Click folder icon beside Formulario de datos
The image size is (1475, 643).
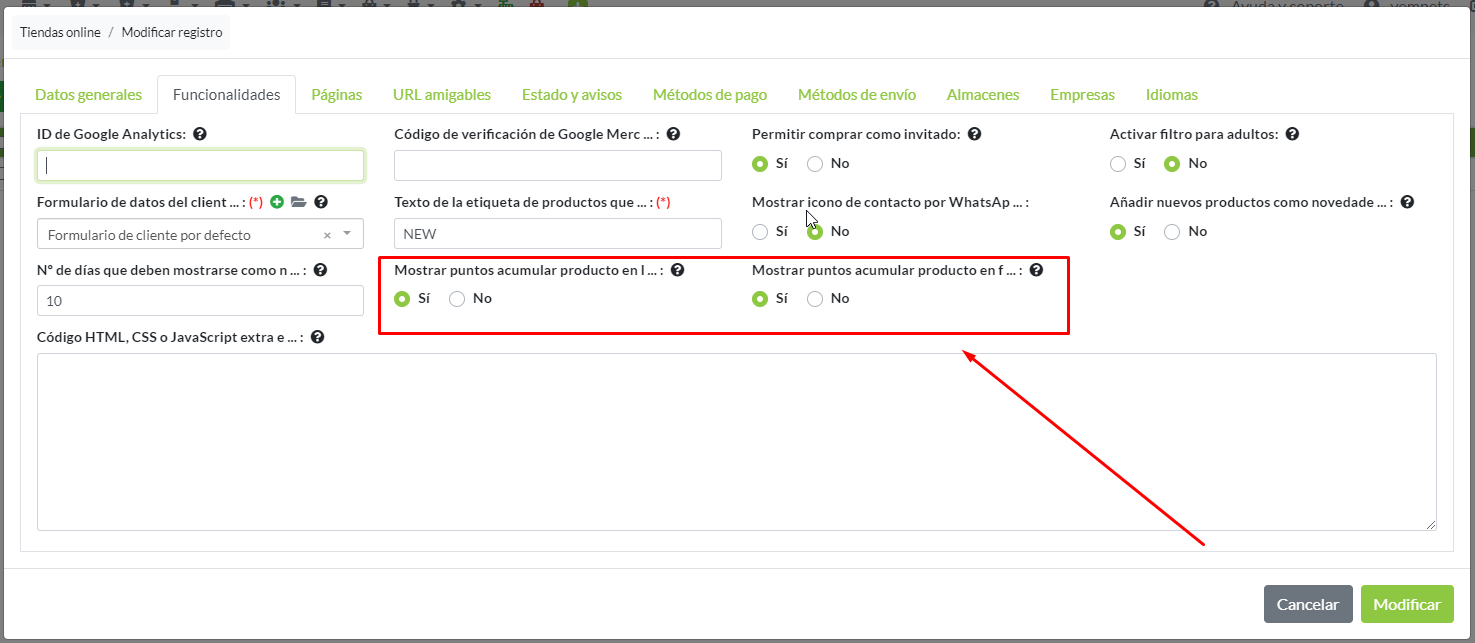(298, 202)
